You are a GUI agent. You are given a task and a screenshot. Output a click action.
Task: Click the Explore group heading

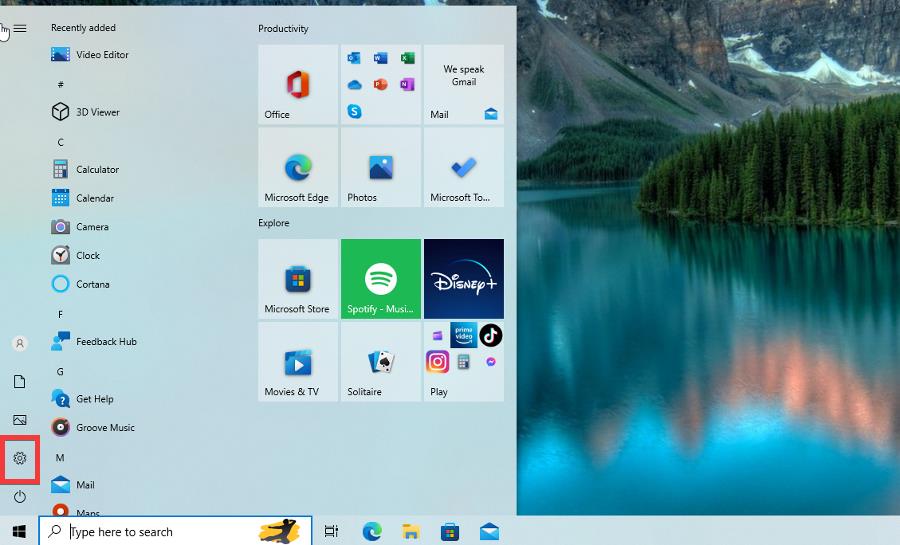pos(274,223)
